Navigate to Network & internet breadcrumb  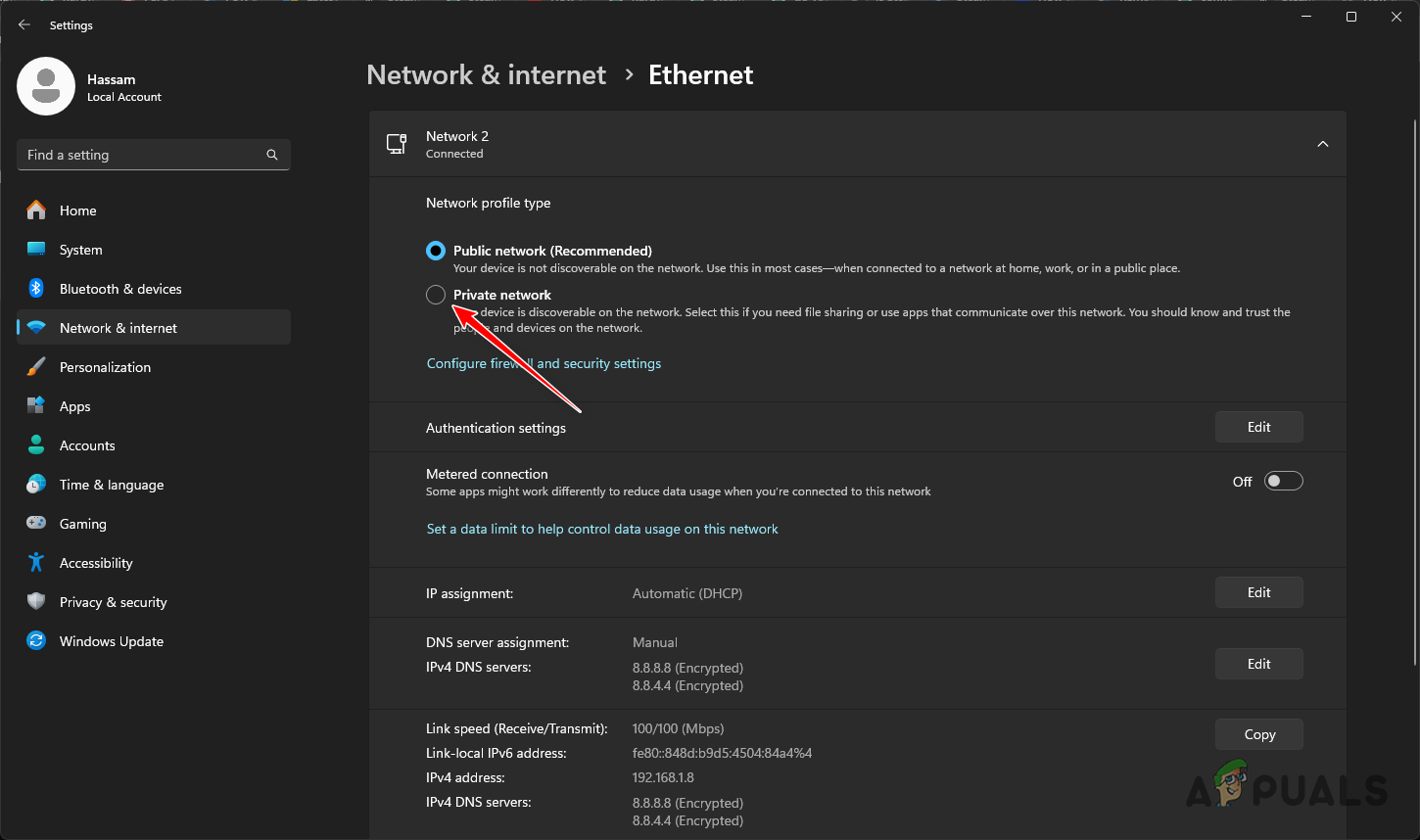pyautogui.click(x=486, y=74)
